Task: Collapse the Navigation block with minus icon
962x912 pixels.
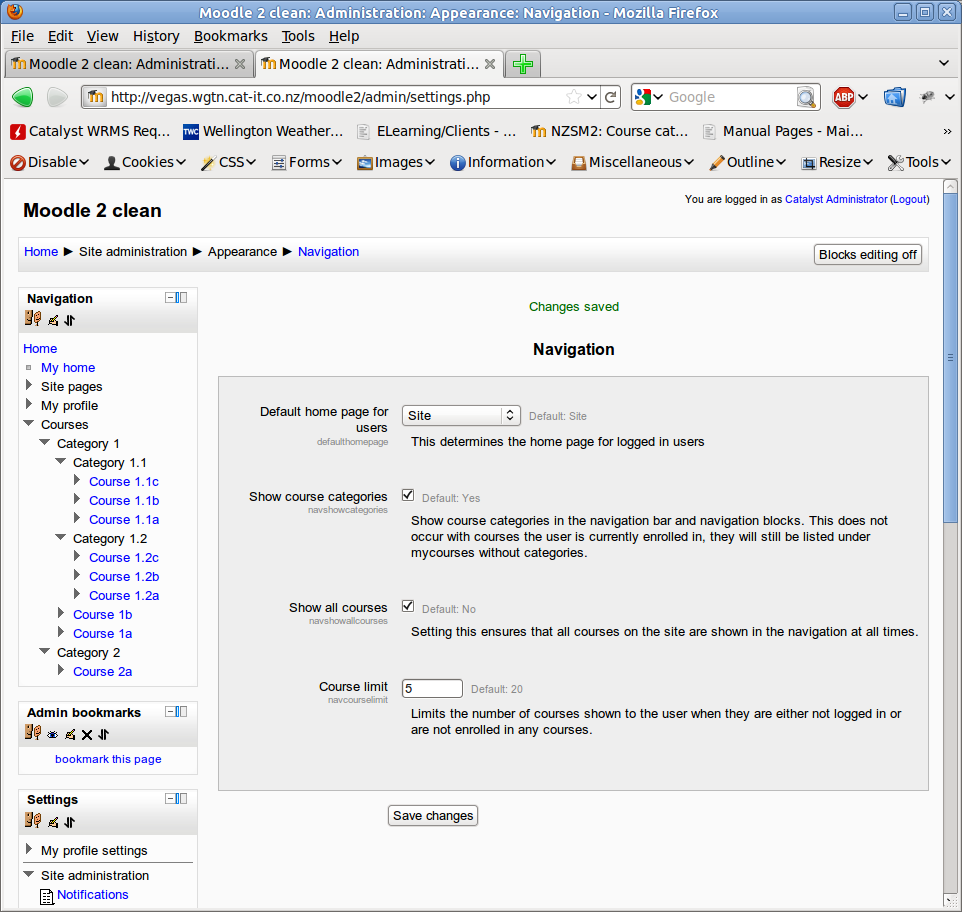Action: 170,297
